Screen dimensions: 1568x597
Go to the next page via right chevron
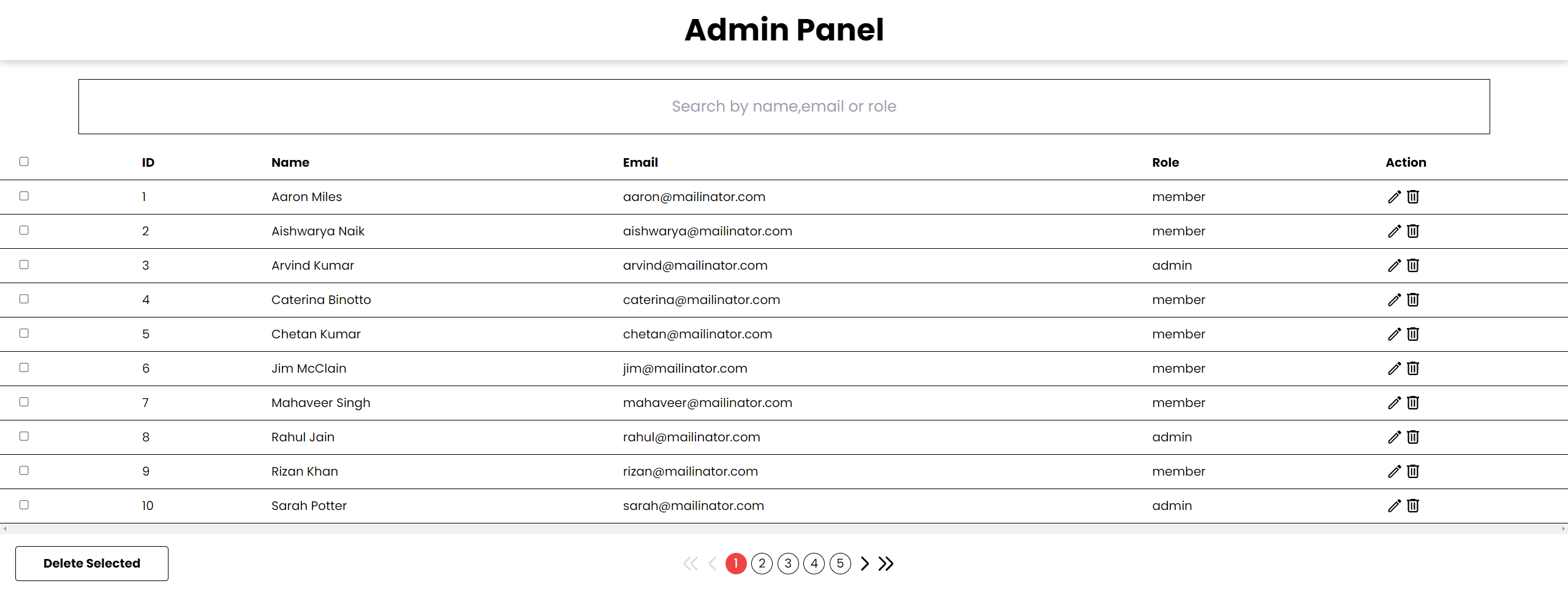864,563
